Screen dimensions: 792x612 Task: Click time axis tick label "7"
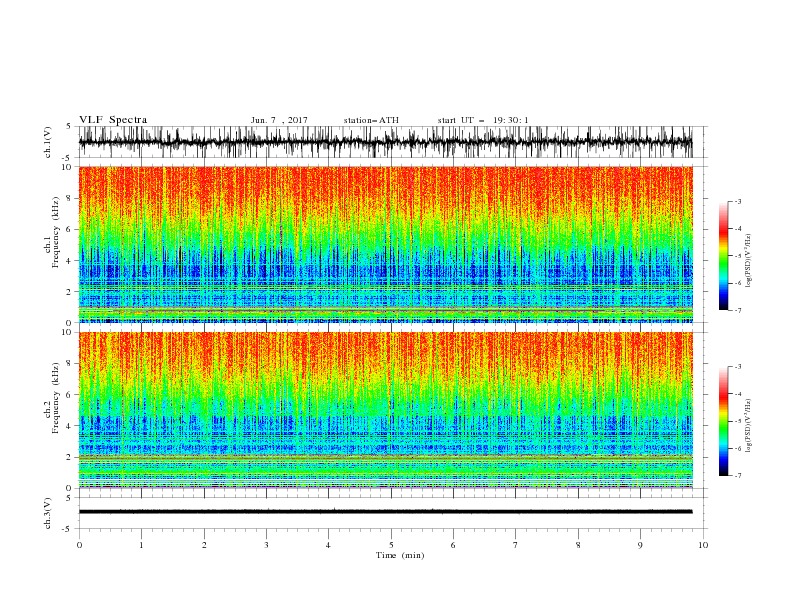click(516, 545)
